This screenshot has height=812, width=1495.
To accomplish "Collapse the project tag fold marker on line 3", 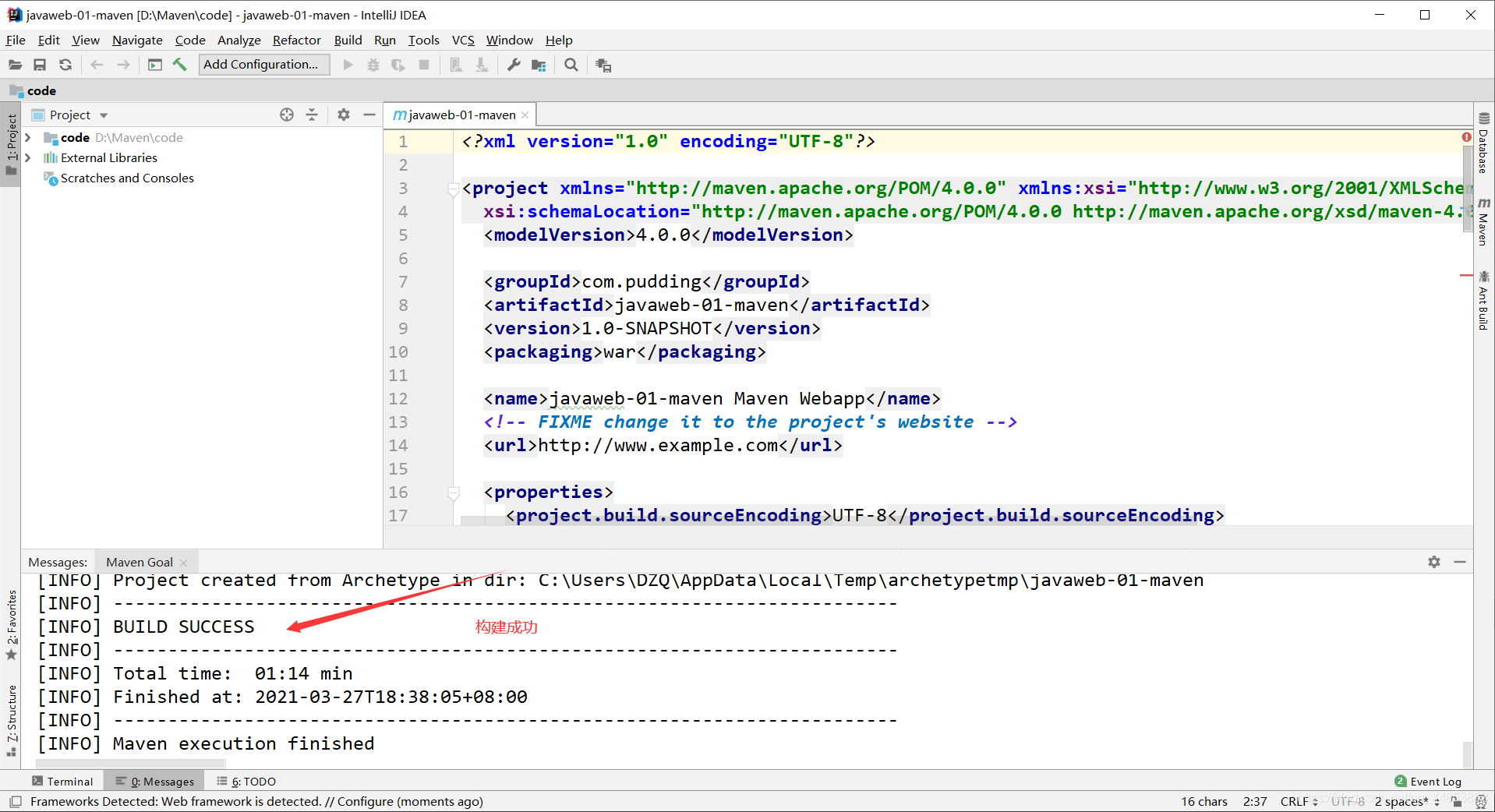I will [x=453, y=189].
